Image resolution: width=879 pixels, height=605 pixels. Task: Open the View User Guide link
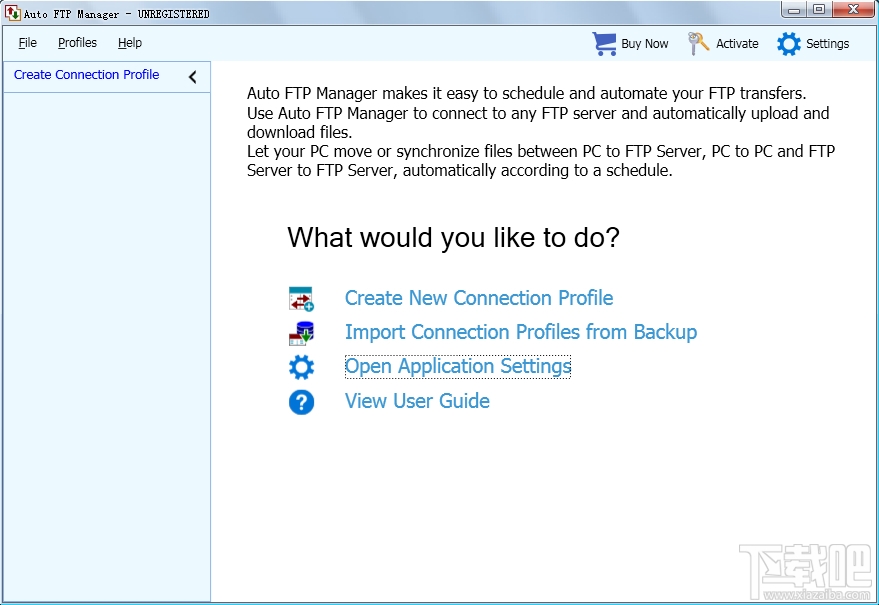point(417,401)
